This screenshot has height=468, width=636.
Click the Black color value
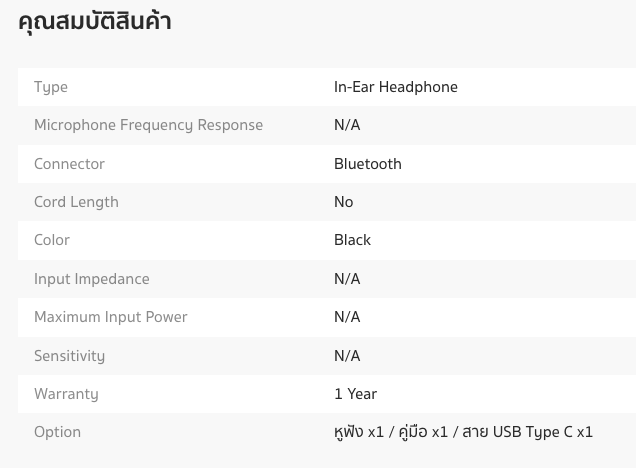pos(352,240)
